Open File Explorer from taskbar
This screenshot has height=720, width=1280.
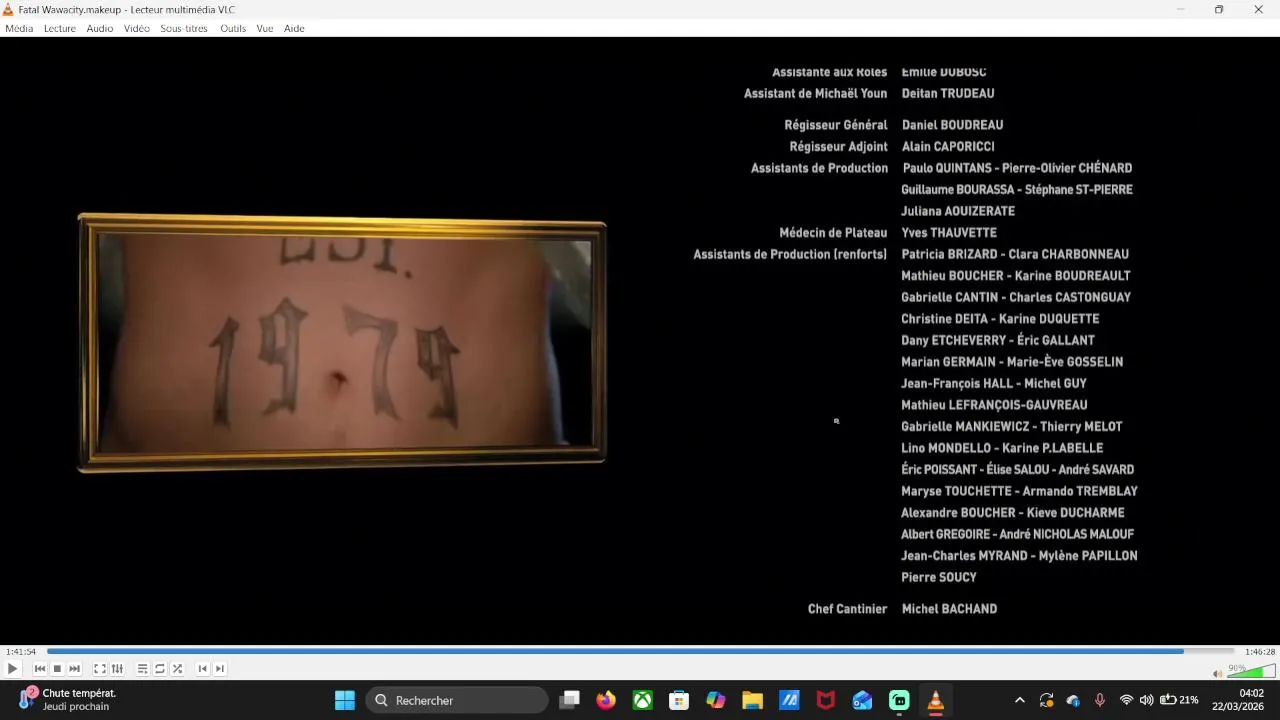coord(752,700)
